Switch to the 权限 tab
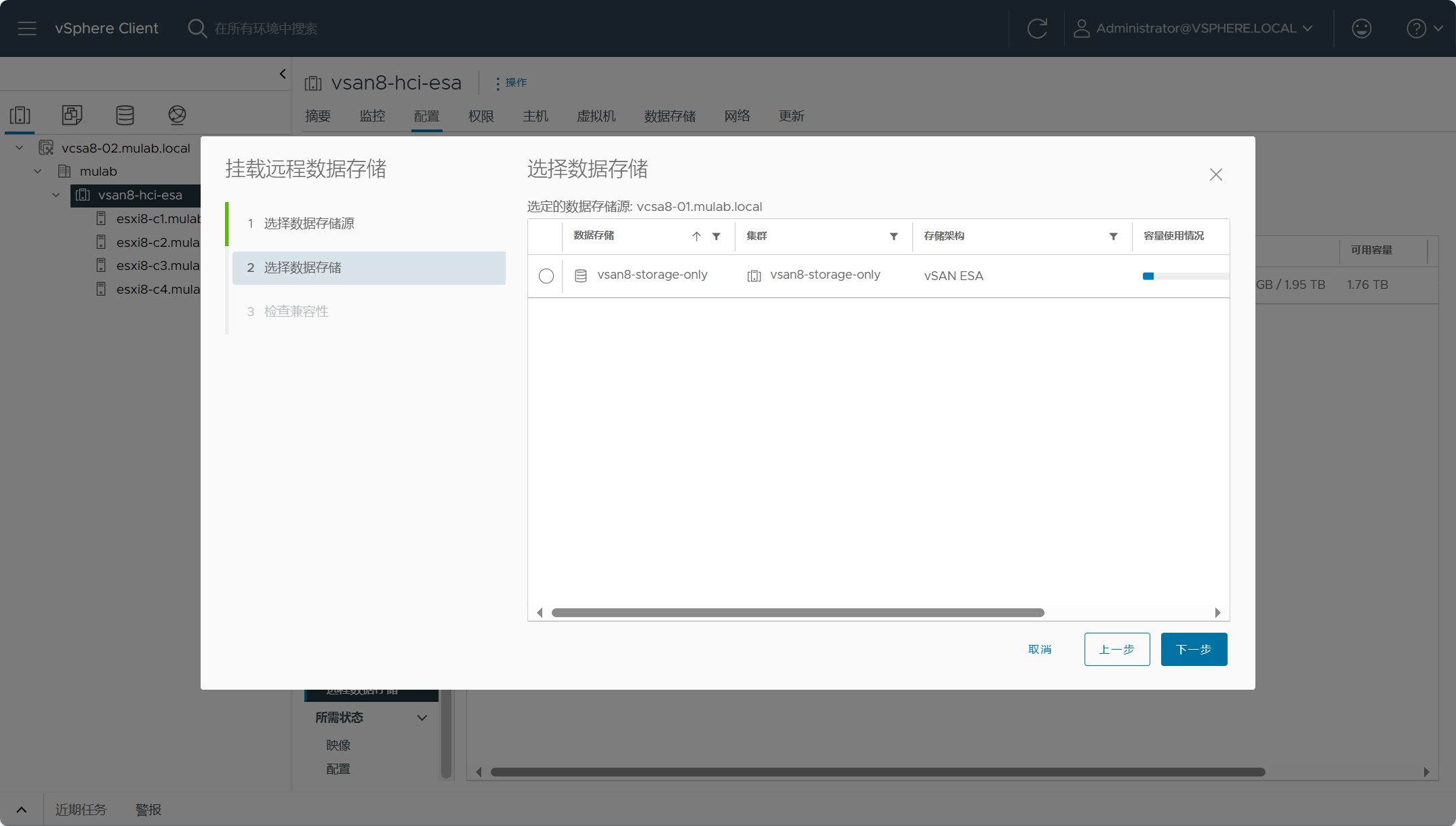The image size is (1456, 826). [x=481, y=116]
